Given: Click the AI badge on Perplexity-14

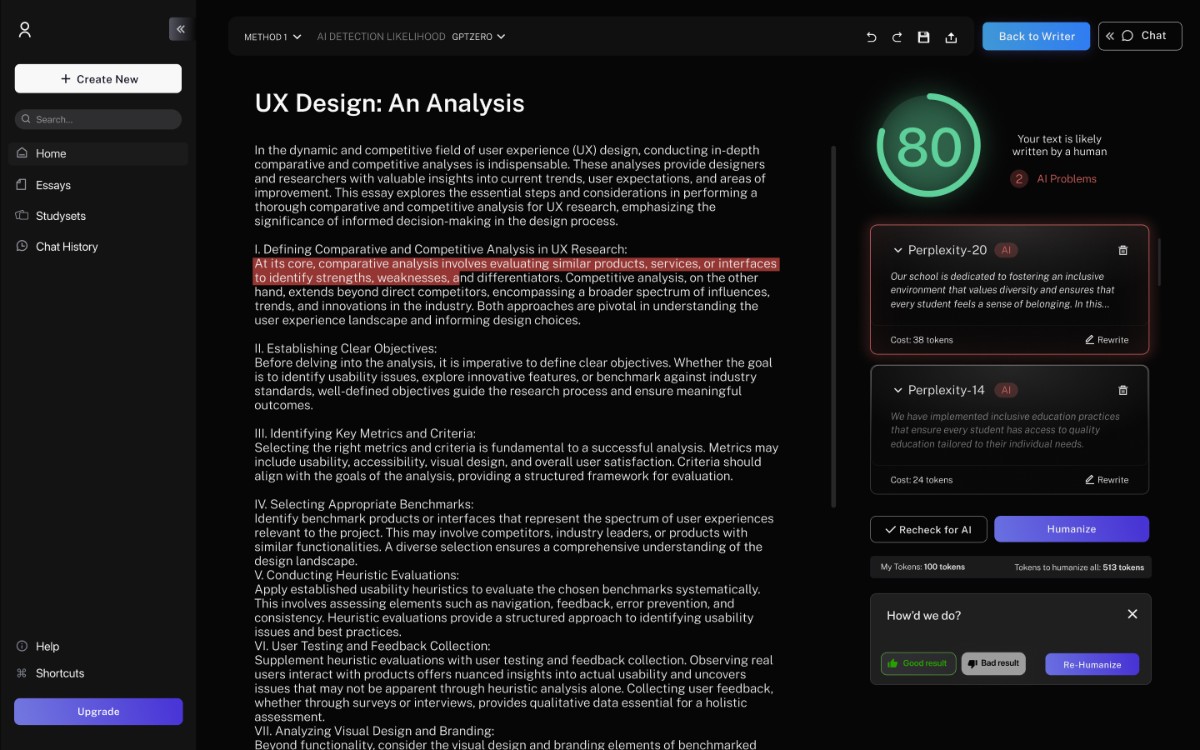Looking at the screenshot, I should (1007, 390).
